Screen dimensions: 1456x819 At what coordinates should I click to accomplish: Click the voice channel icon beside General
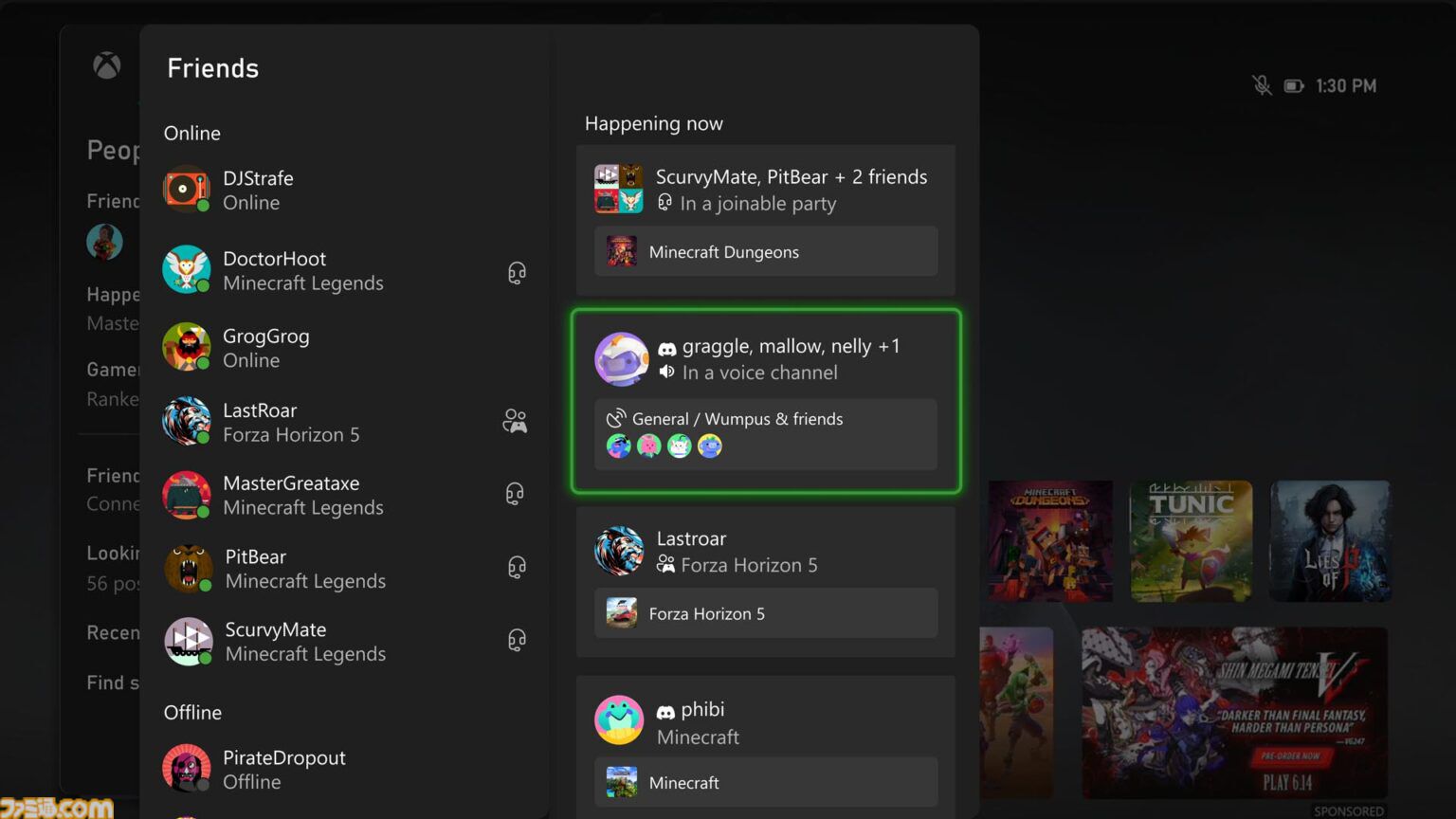616,418
